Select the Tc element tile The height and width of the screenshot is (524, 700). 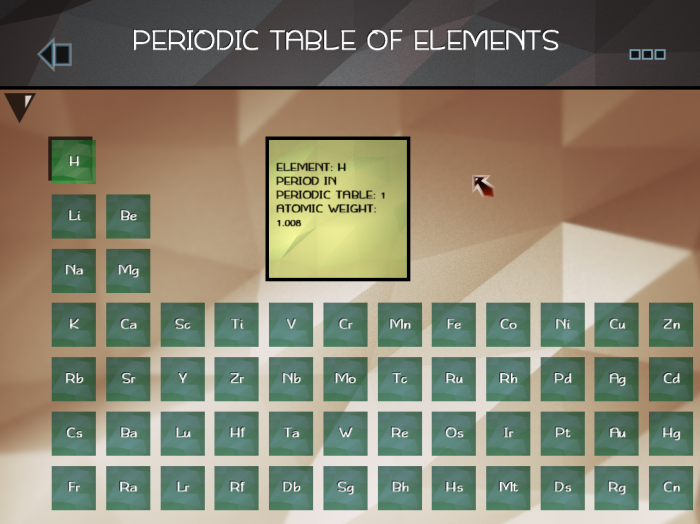pos(400,379)
